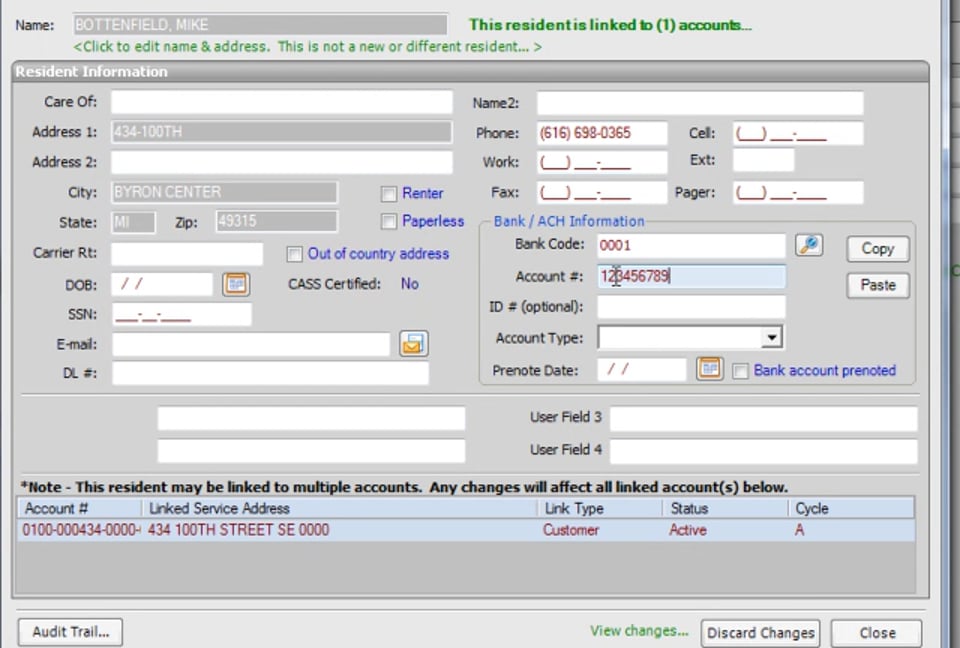
Task: Focus the User Field 3 input
Action: click(x=763, y=419)
